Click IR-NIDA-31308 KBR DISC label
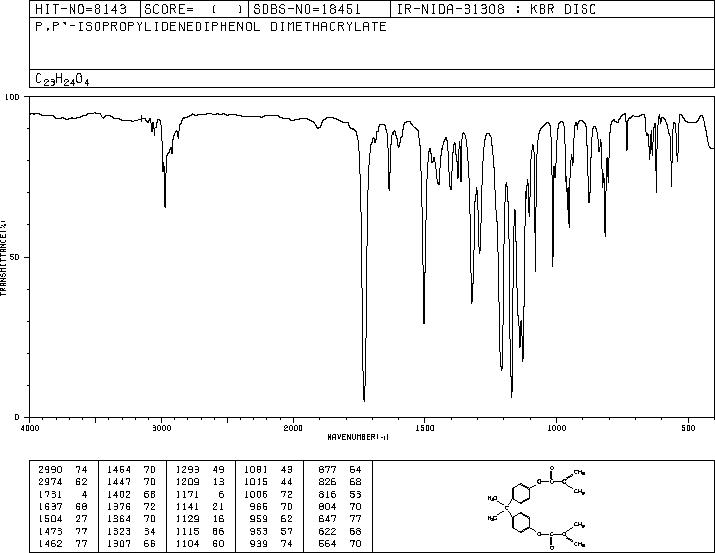 coord(497,9)
